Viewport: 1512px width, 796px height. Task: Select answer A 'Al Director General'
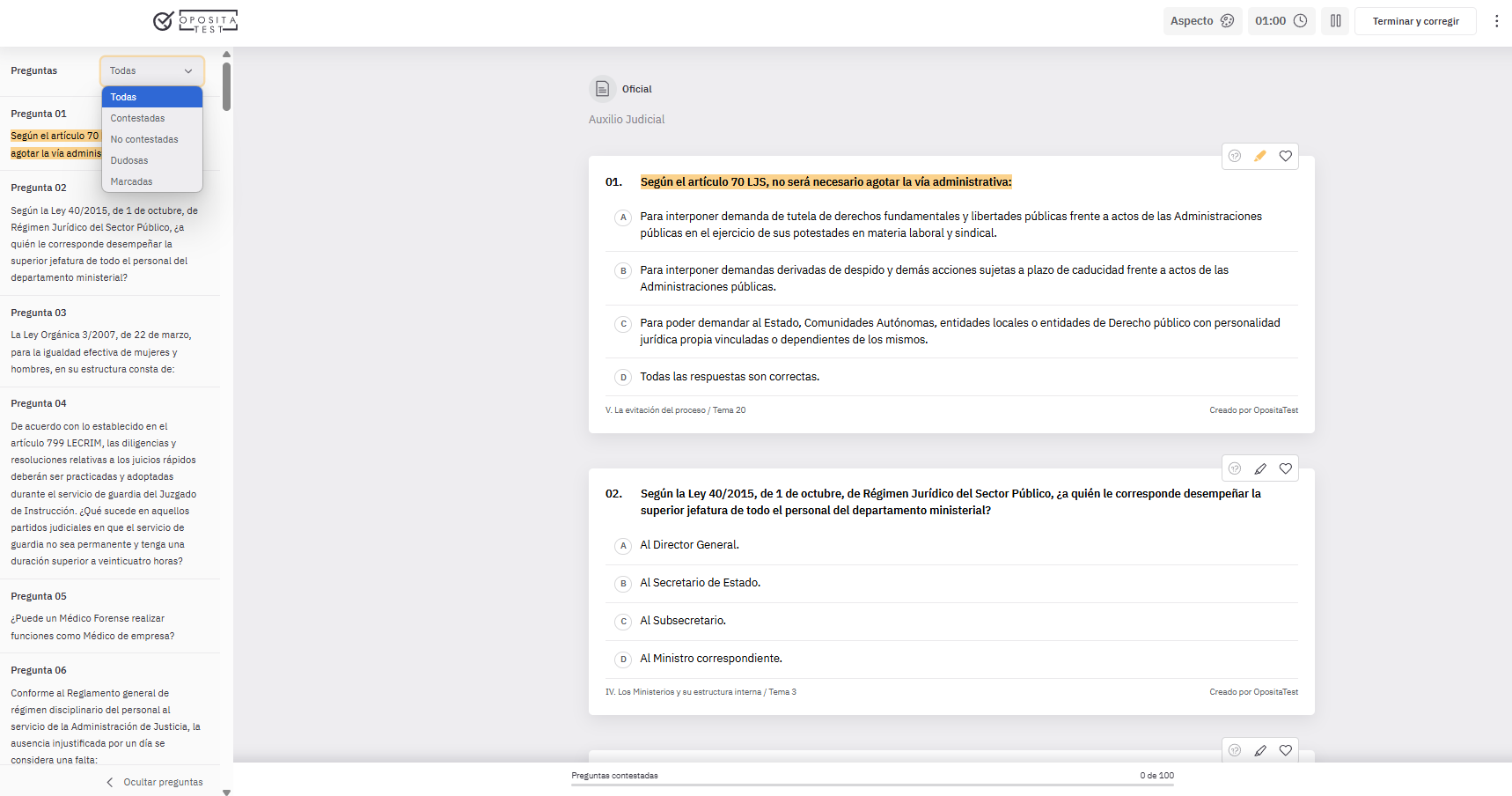pyautogui.click(x=951, y=545)
